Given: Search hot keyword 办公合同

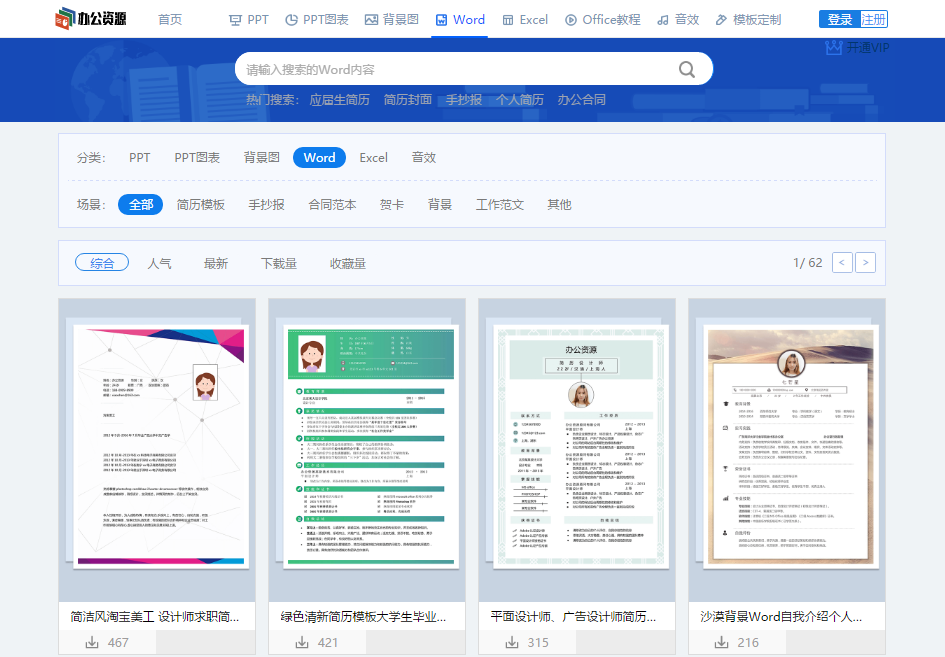Looking at the screenshot, I should (582, 99).
